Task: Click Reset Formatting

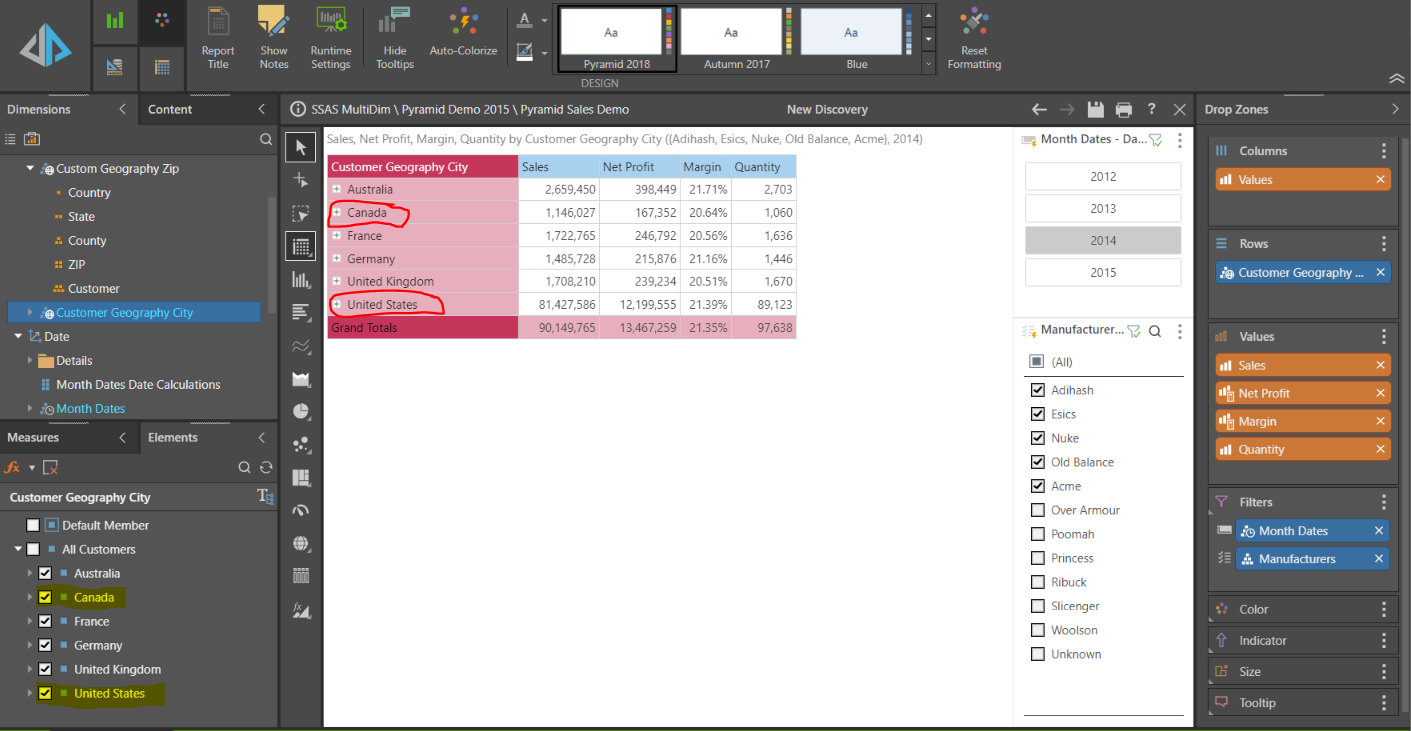Action: tap(974, 38)
